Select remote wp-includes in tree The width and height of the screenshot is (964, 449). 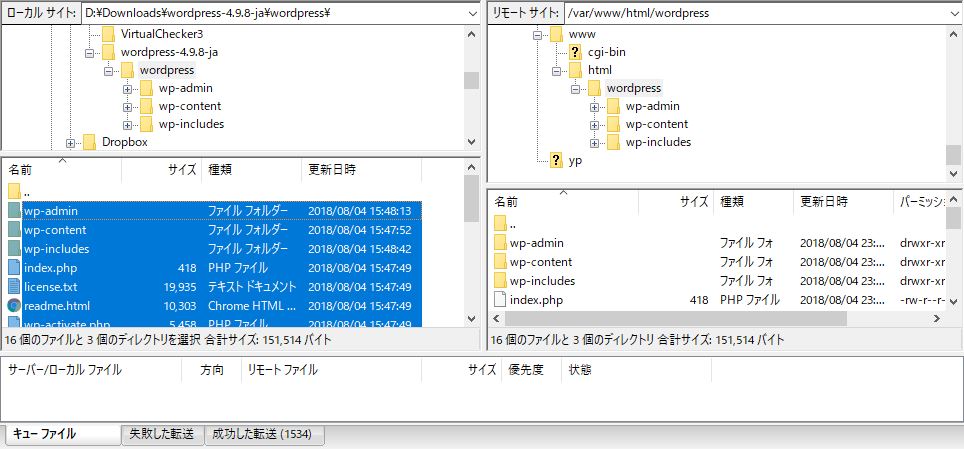[658, 142]
